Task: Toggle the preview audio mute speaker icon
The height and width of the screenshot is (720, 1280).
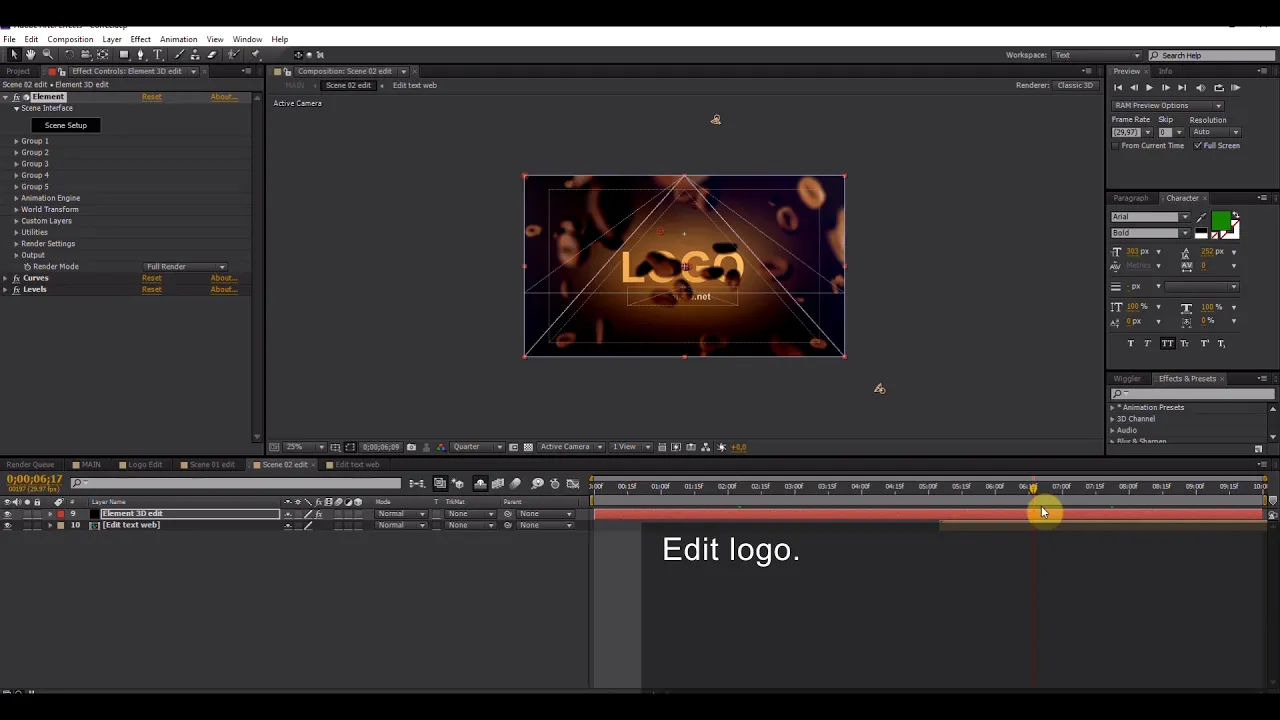Action: click(1201, 88)
